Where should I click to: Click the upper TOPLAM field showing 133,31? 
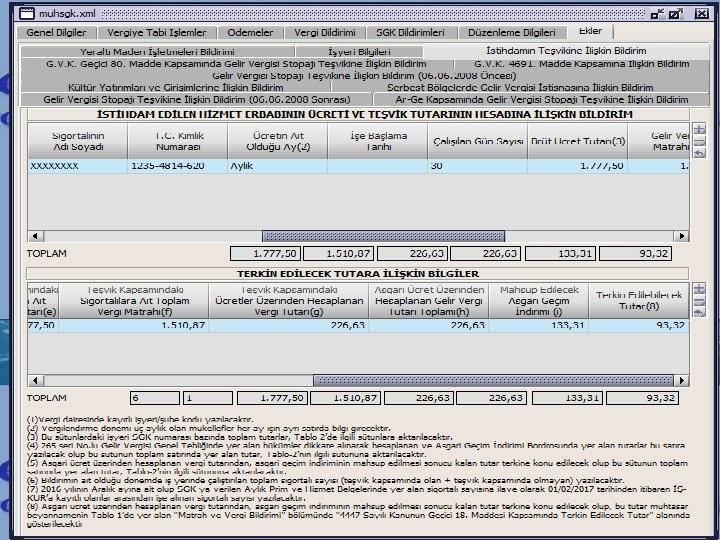[561, 253]
